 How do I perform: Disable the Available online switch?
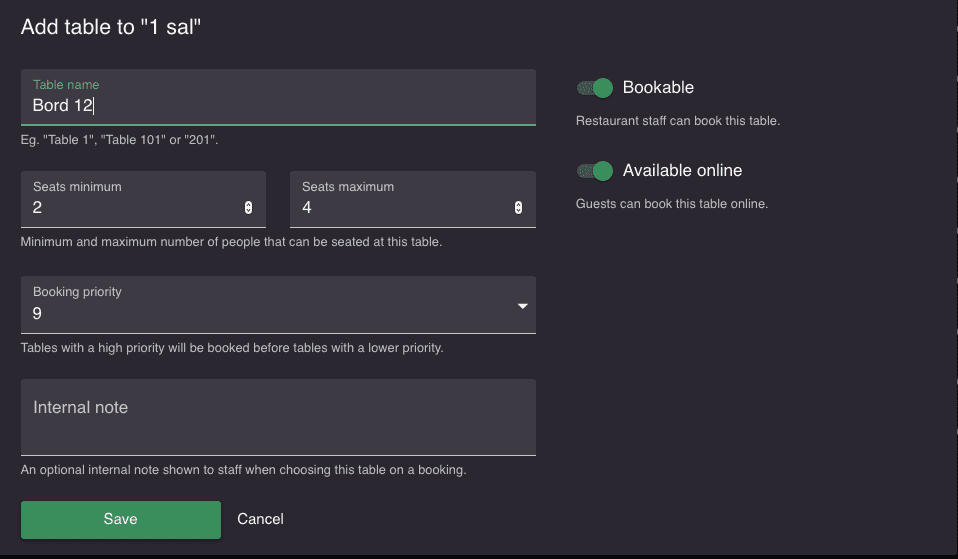click(x=594, y=171)
